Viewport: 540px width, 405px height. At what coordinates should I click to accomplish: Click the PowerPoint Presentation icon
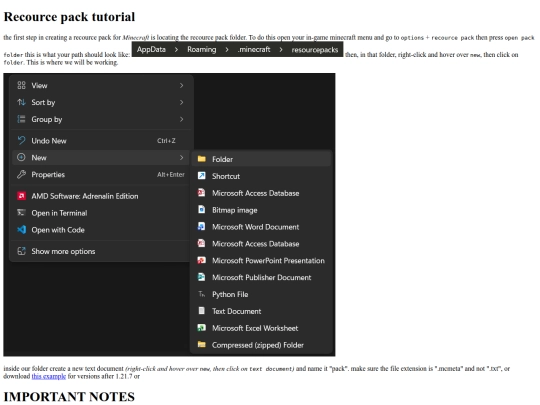[x=201, y=260]
